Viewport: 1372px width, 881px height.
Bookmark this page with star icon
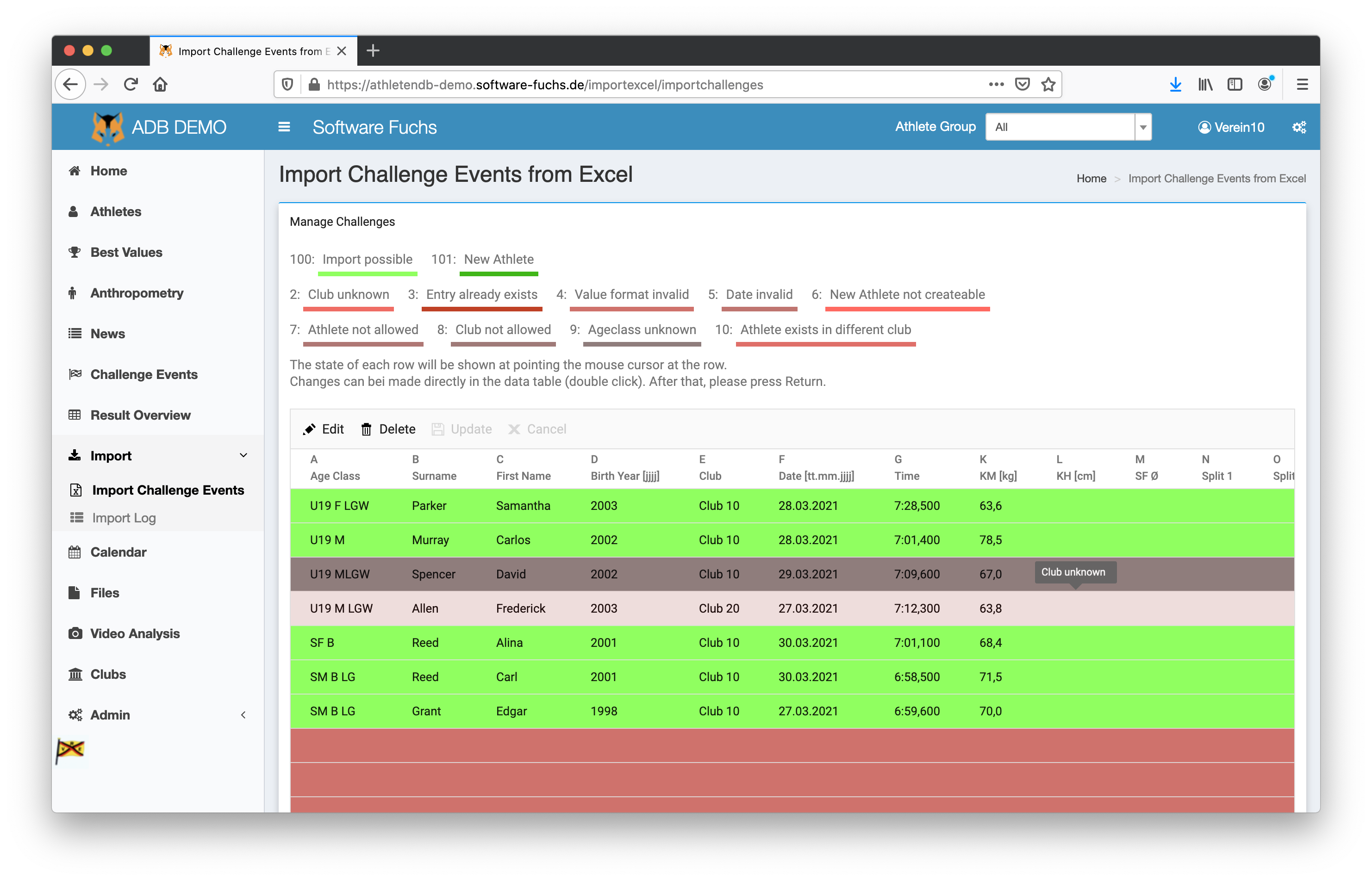coord(1048,84)
